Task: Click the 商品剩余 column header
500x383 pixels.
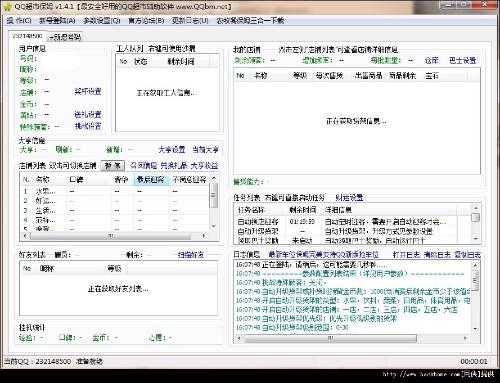Action: [403, 76]
